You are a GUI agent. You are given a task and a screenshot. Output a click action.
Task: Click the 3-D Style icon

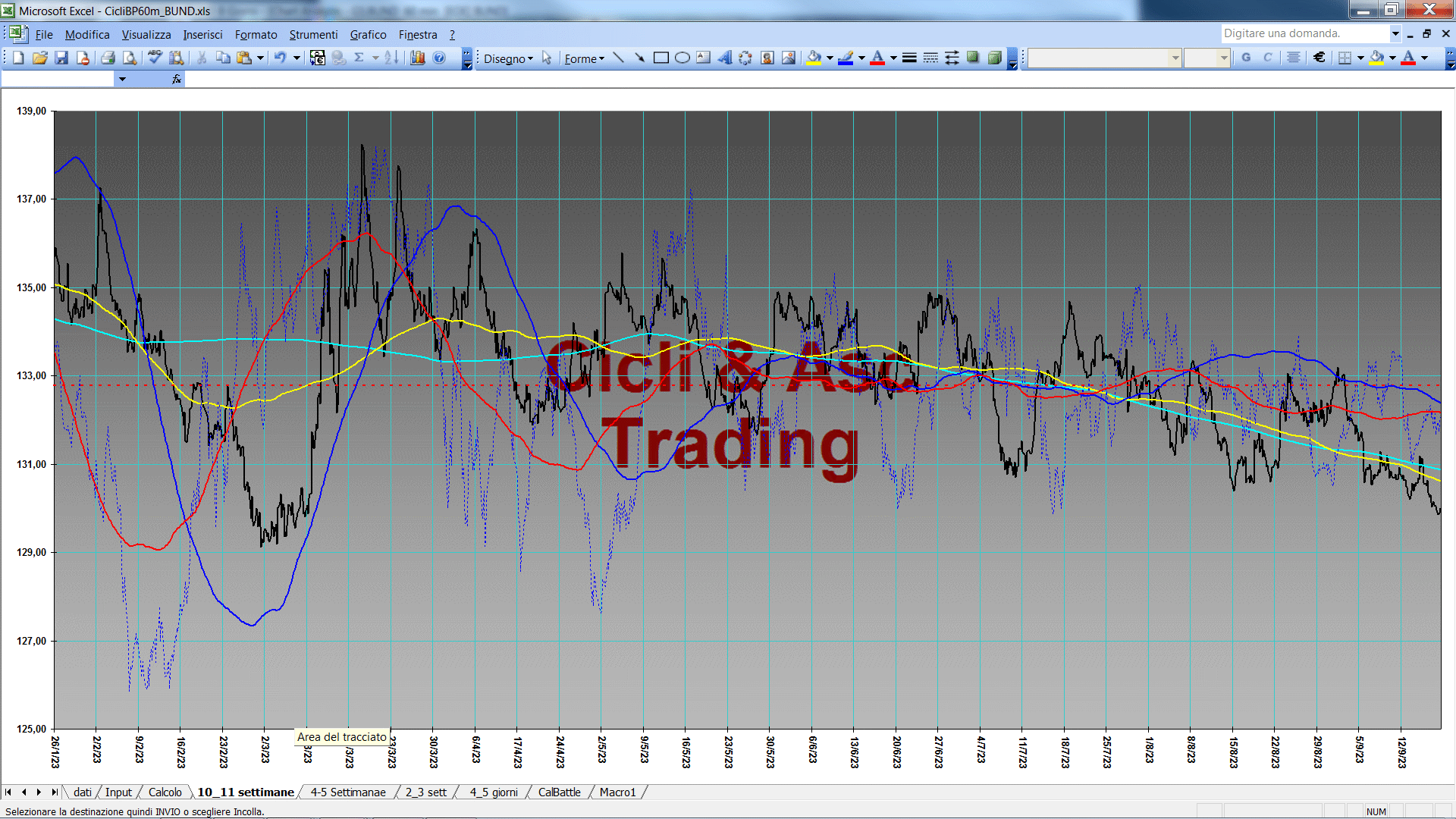click(995, 58)
